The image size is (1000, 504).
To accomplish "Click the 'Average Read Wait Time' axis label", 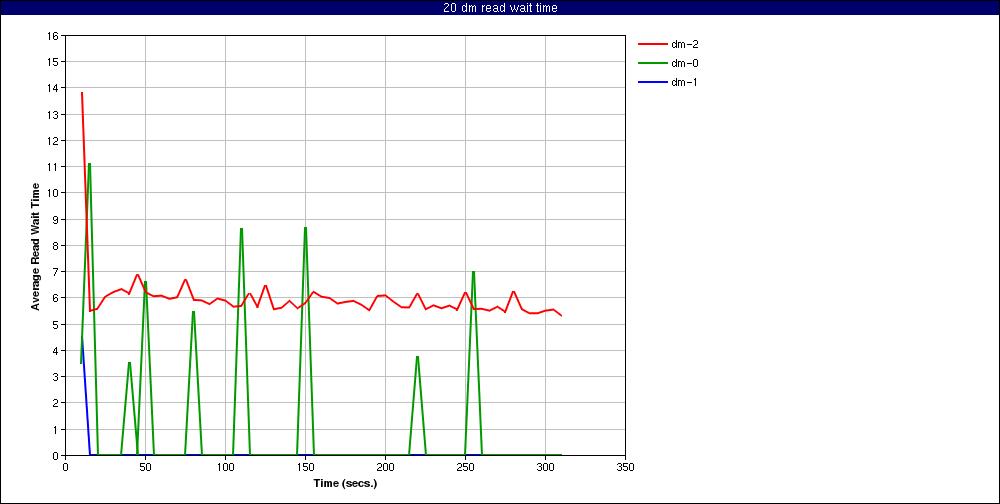I will tap(36, 246).
